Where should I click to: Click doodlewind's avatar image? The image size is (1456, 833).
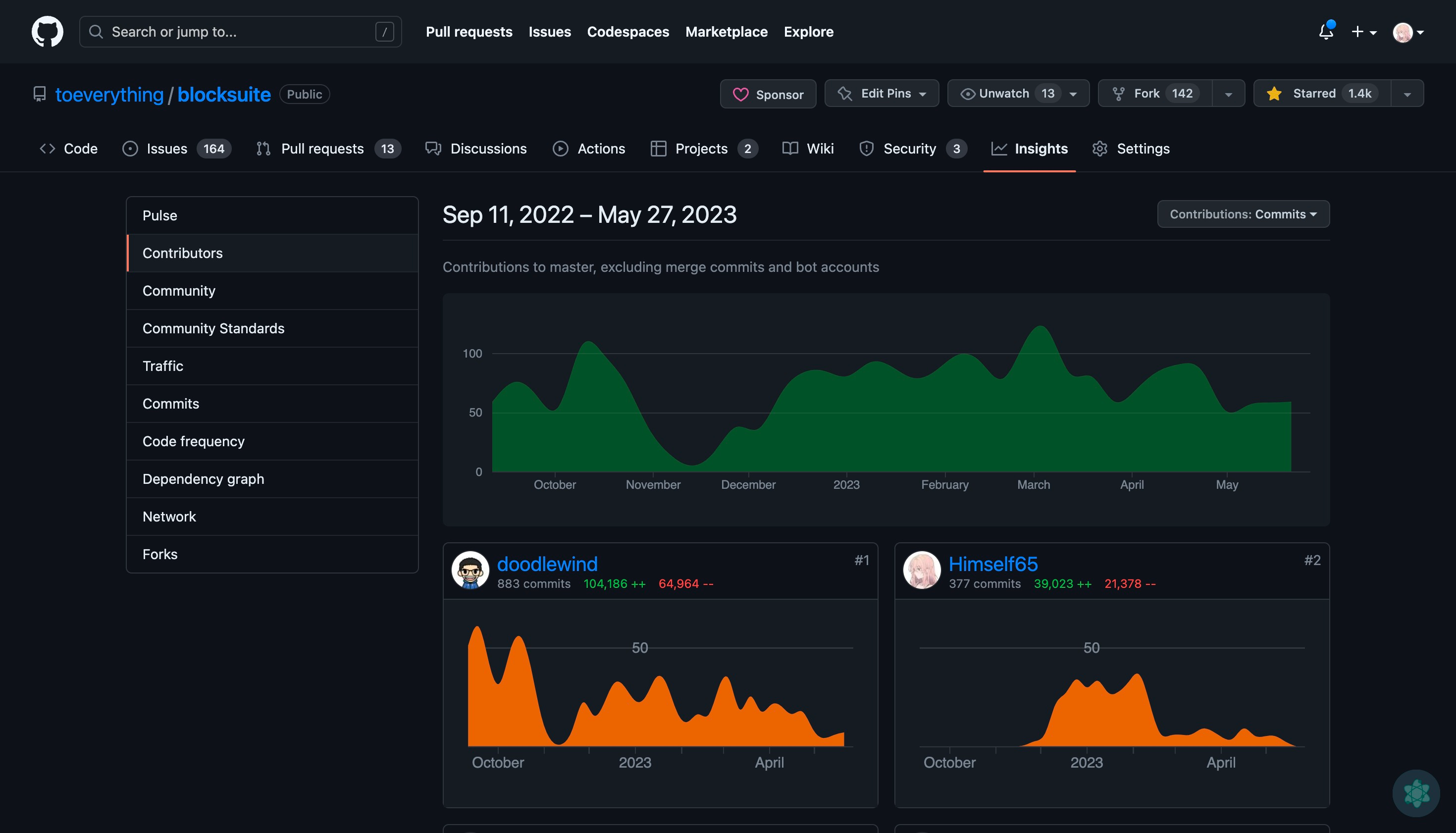pyautogui.click(x=470, y=571)
